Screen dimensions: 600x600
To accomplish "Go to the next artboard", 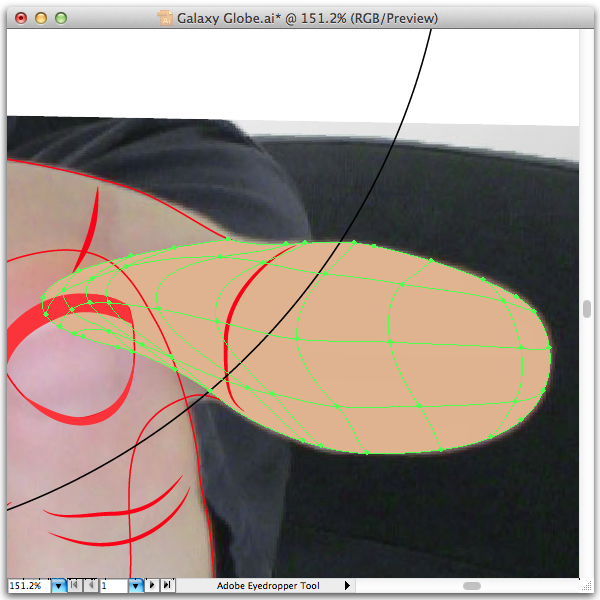I will pos(152,585).
